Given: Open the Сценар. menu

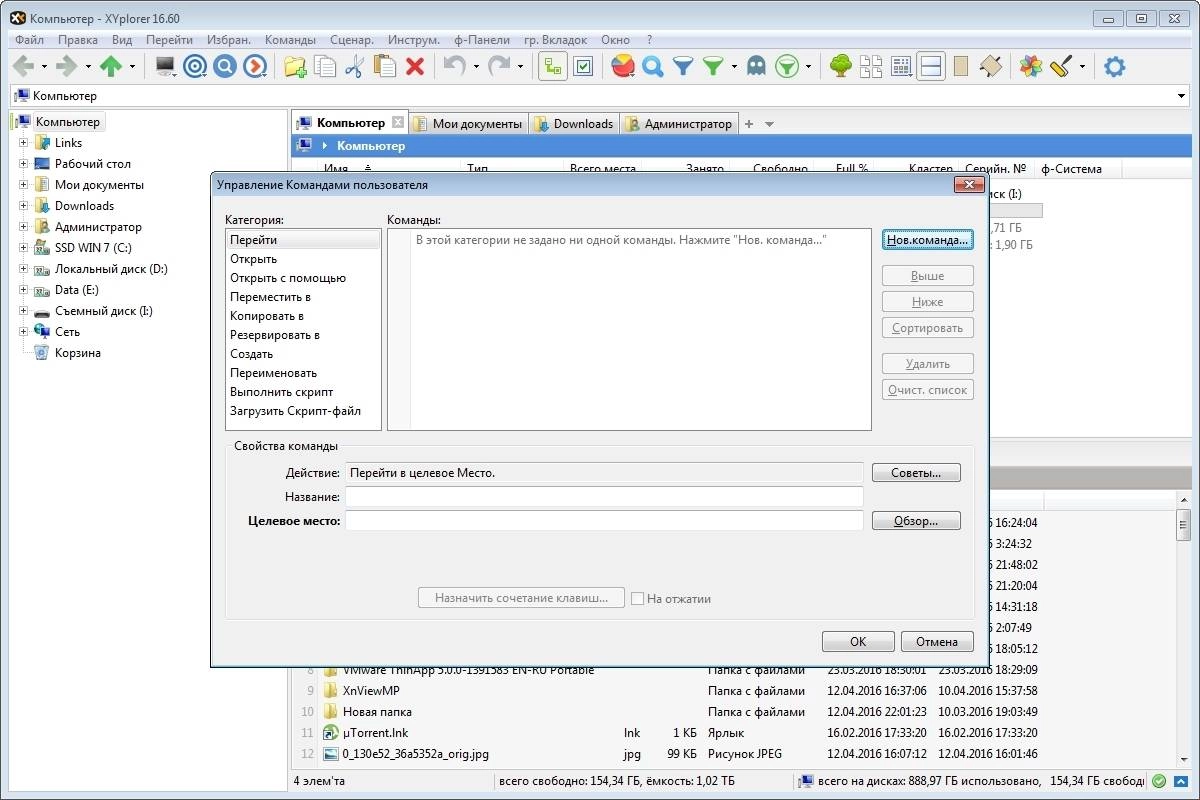Looking at the screenshot, I should tap(352, 40).
